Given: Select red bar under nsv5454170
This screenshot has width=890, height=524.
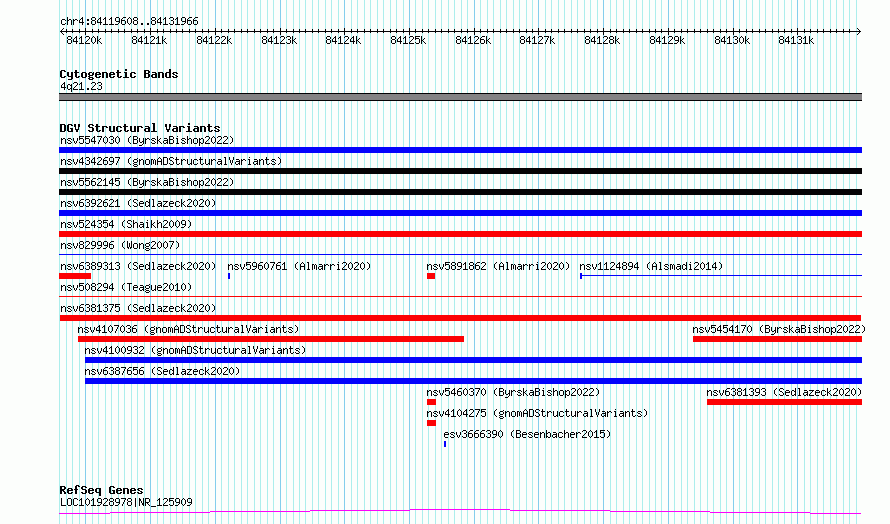Looking at the screenshot, I should 777,339.
